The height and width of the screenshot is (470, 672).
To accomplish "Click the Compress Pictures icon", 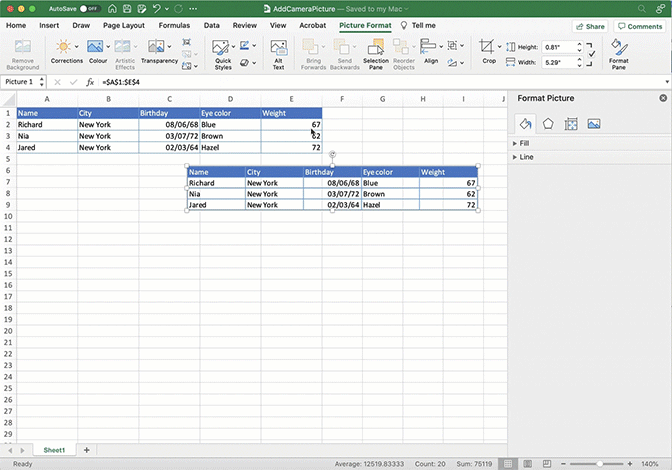I will (x=186, y=42).
